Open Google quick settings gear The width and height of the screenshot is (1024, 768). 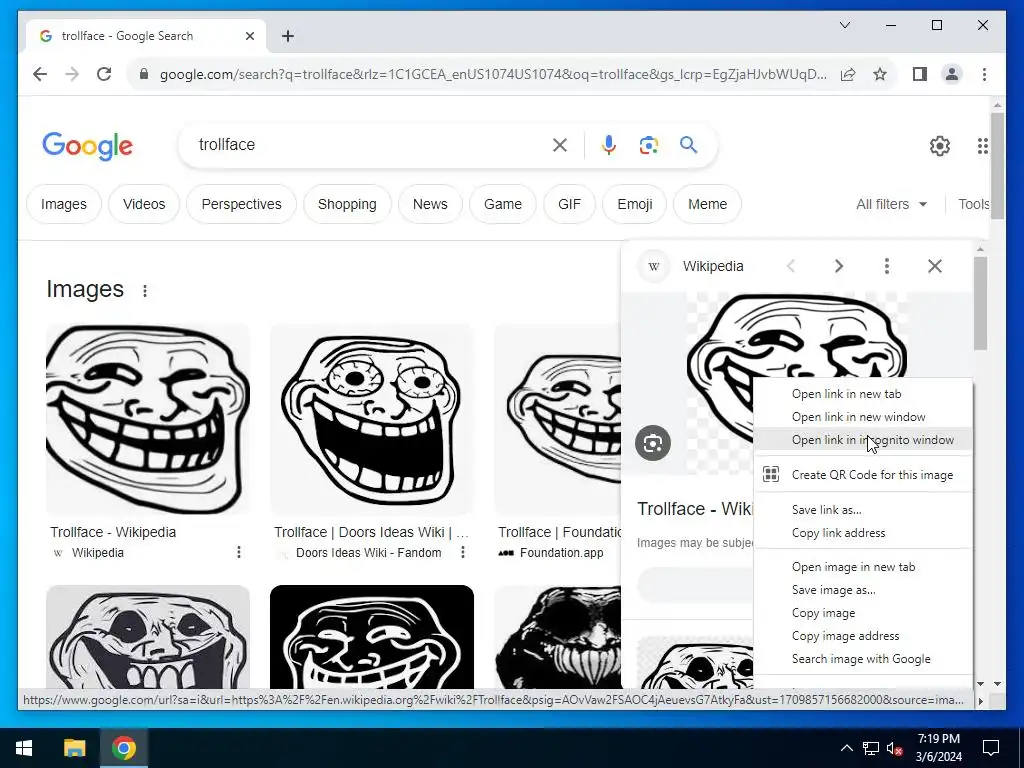coord(940,146)
